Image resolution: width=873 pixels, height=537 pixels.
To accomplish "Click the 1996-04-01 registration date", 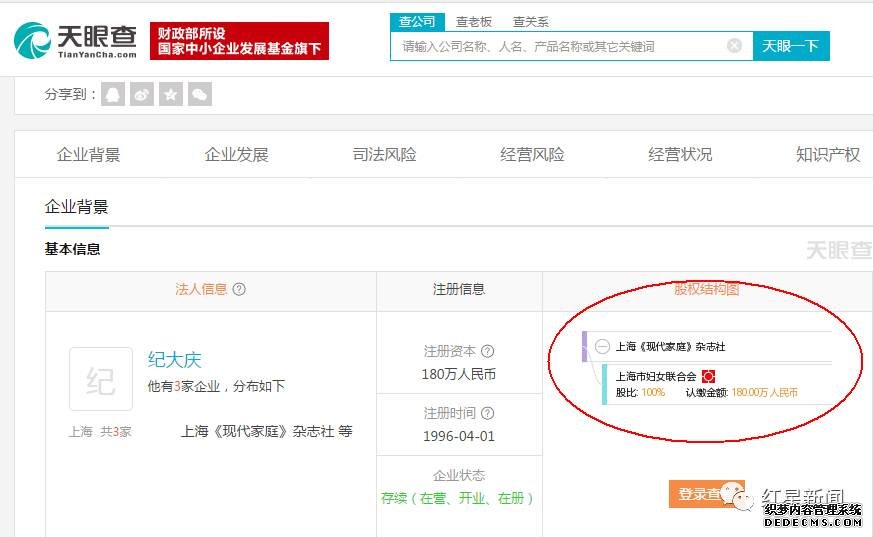I will coord(459,436).
